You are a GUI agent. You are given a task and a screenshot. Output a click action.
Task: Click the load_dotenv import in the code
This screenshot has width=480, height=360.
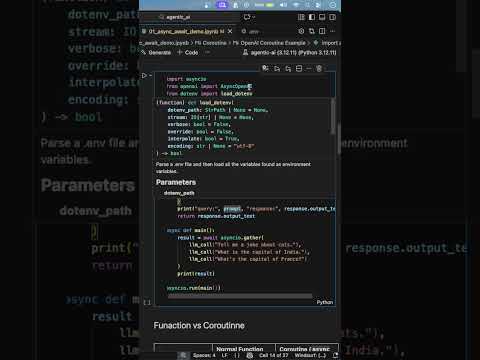tap(236, 94)
